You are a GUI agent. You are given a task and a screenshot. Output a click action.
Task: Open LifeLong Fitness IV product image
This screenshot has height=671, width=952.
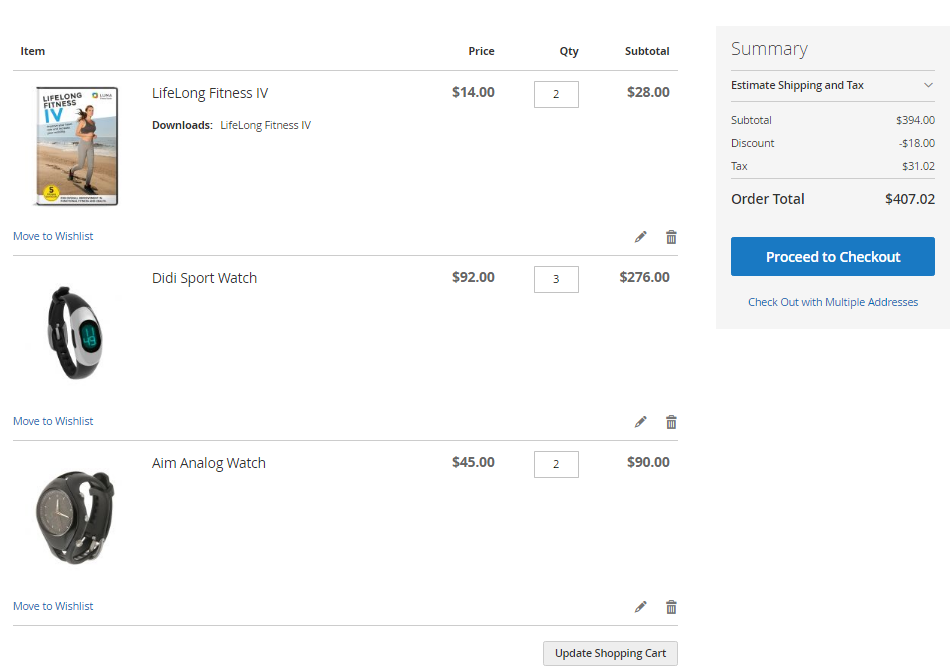pos(77,146)
